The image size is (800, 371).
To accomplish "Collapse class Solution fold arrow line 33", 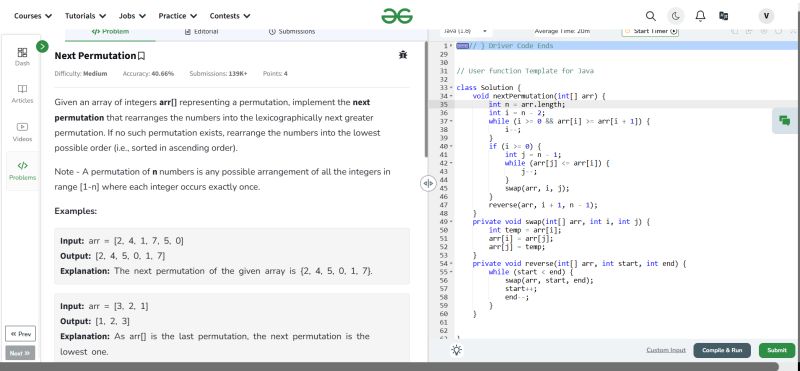I will click(451, 87).
